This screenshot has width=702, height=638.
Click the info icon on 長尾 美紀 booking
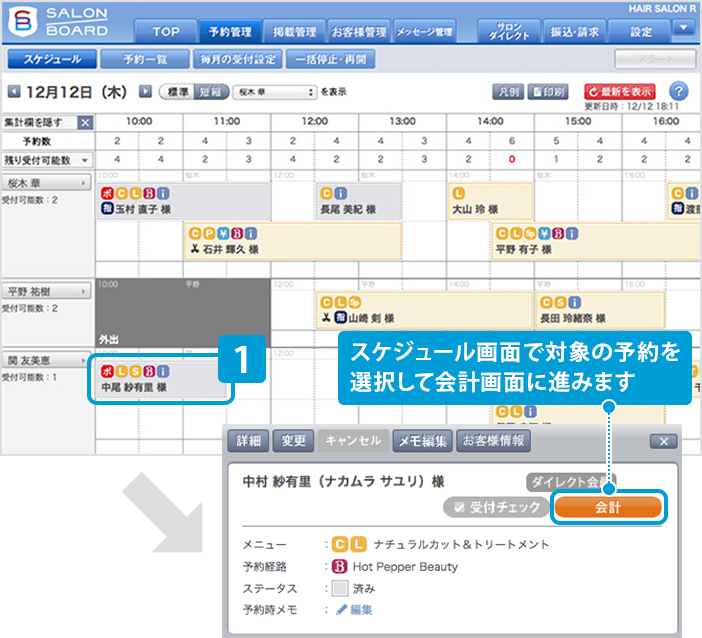pyautogui.click(x=341, y=193)
